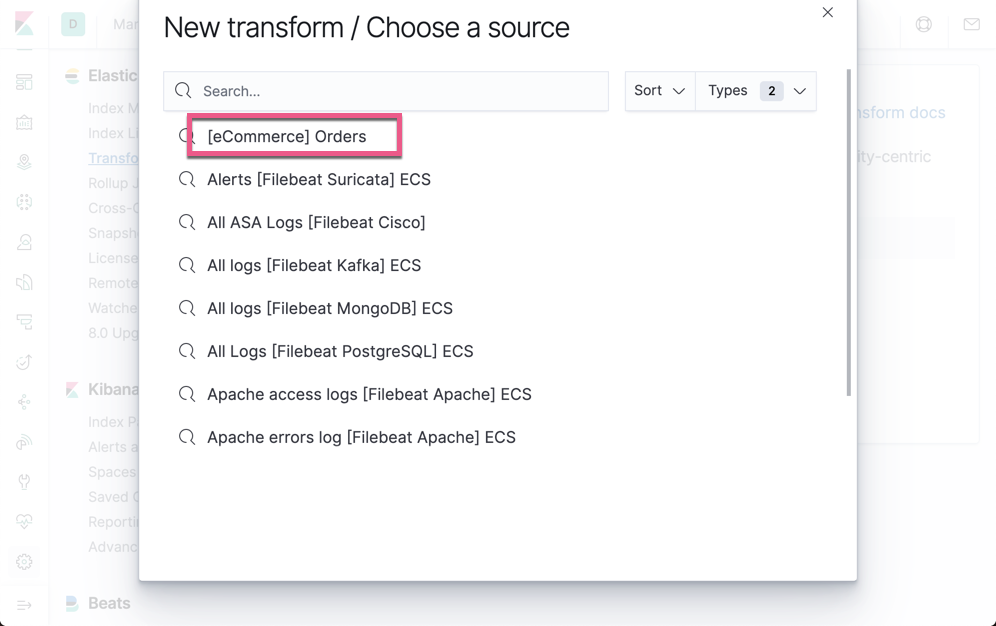Select All logs [Filebeat Kafka] ECS
Screen dimensions: 996x626
click(x=313, y=266)
